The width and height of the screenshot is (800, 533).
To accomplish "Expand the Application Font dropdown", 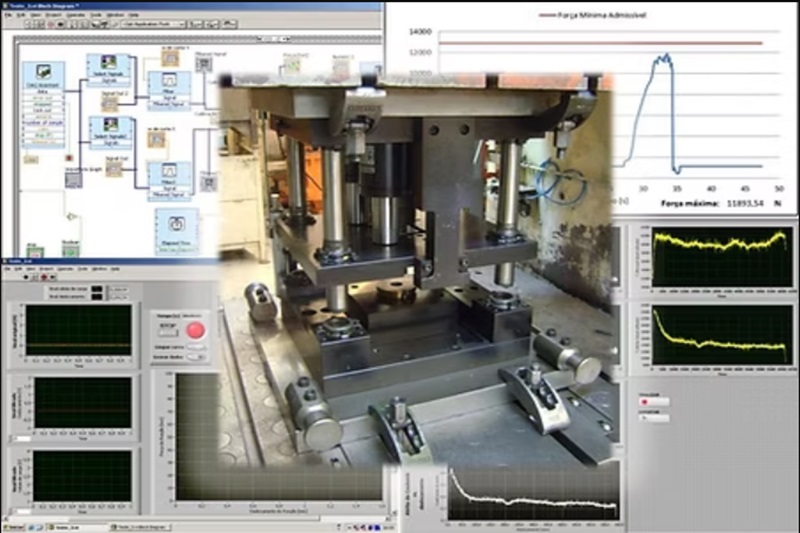I will pos(153,24).
